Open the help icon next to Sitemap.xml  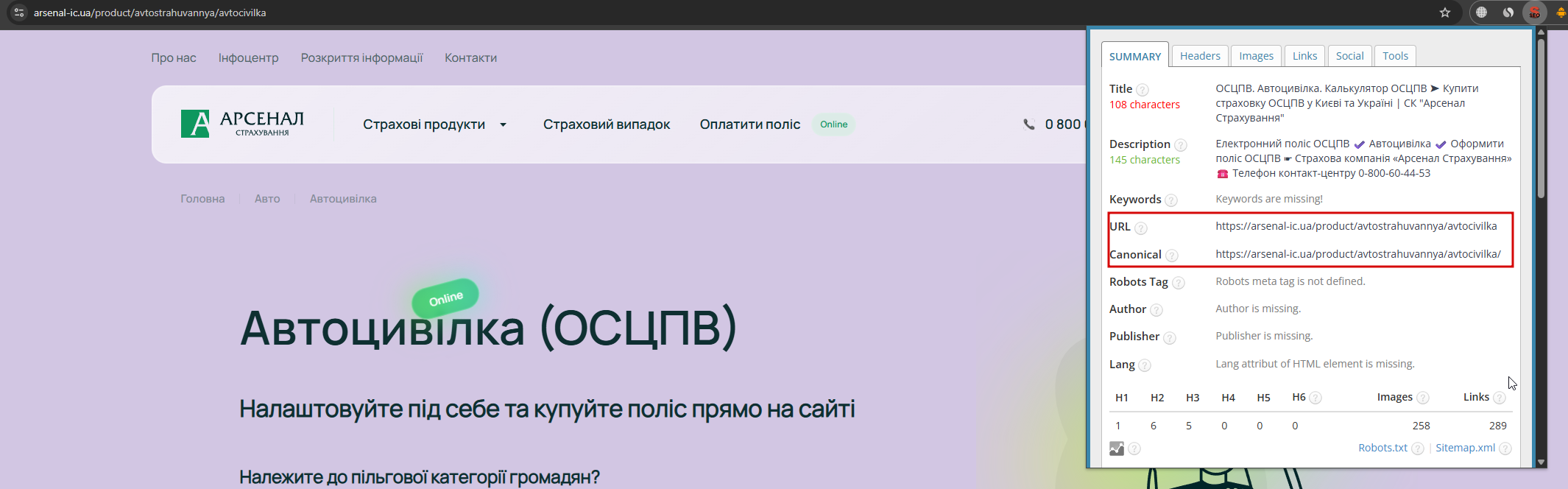tap(1505, 448)
